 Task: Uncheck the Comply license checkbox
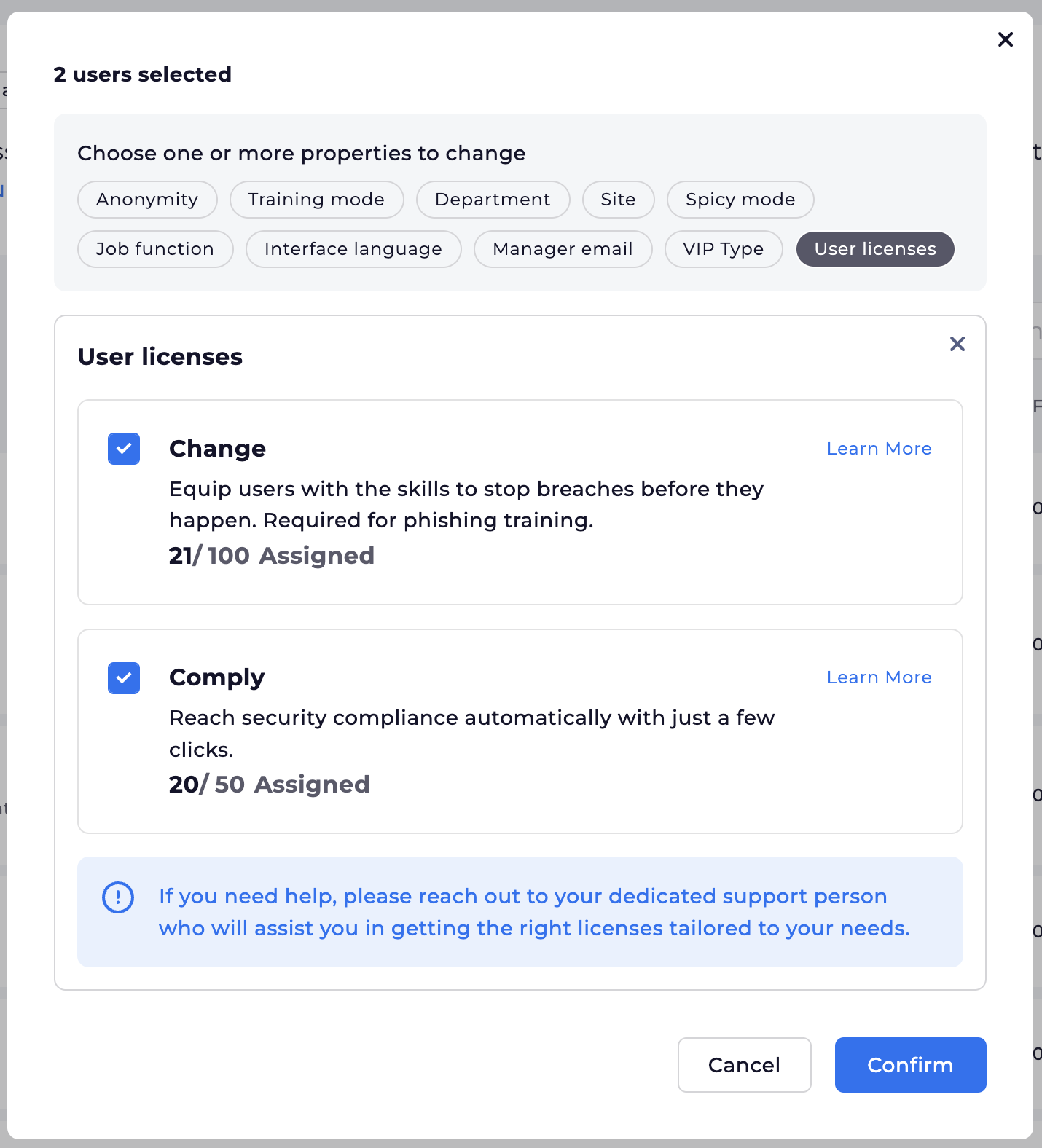124,678
